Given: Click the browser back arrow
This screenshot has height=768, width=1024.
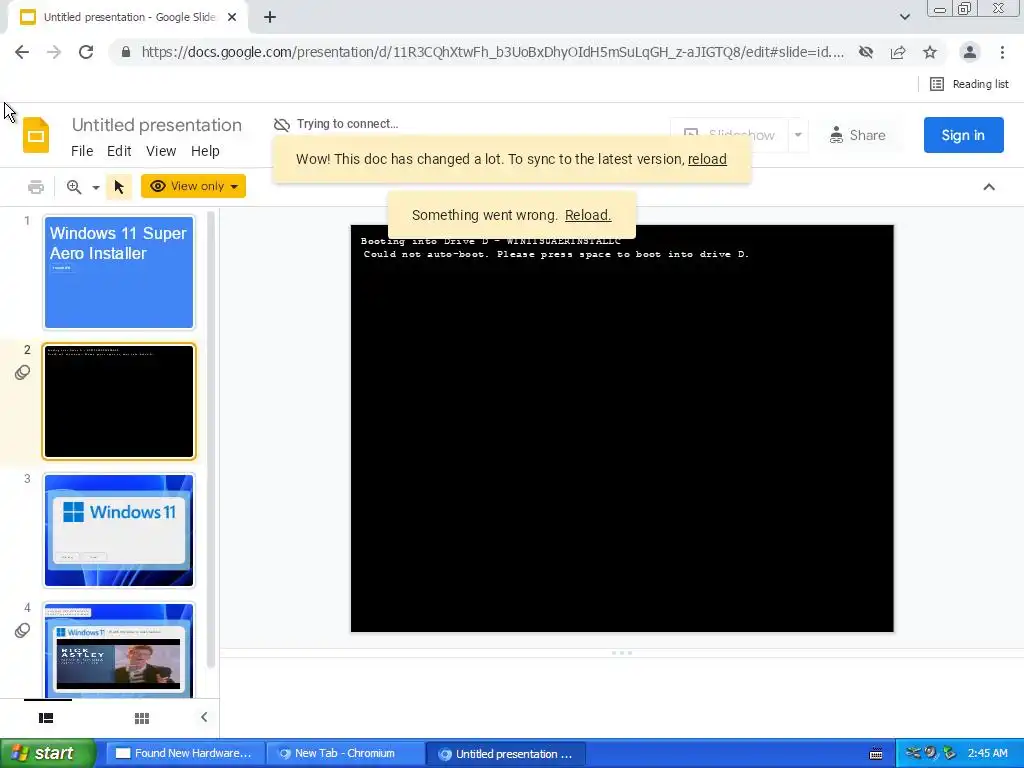Looking at the screenshot, I should [x=22, y=52].
